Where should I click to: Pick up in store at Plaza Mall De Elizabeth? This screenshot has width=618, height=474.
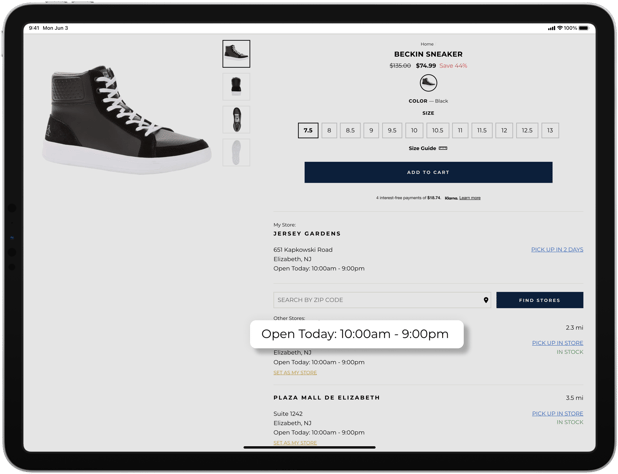point(557,413)
